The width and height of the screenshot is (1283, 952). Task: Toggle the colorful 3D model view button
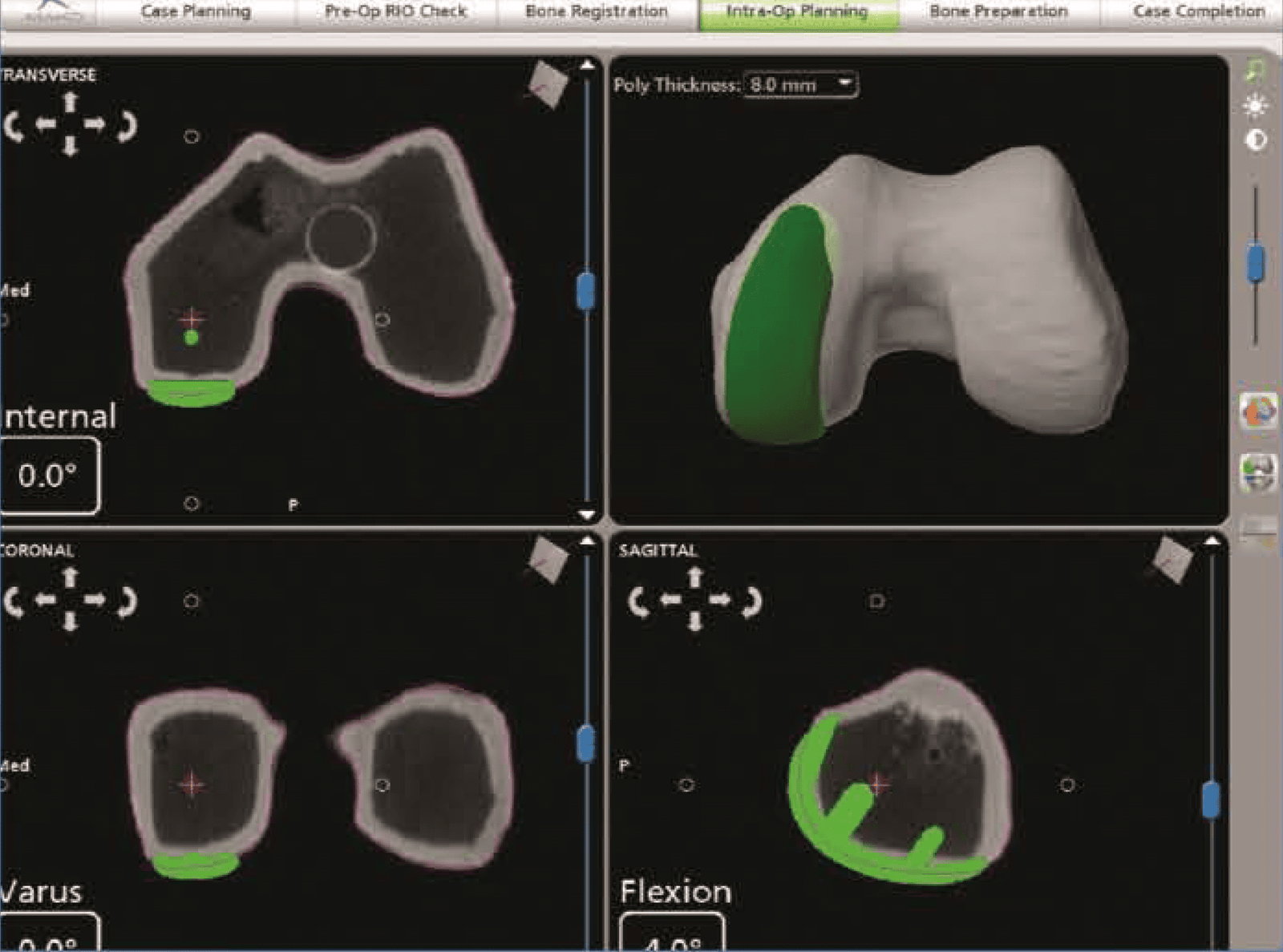1257,412
